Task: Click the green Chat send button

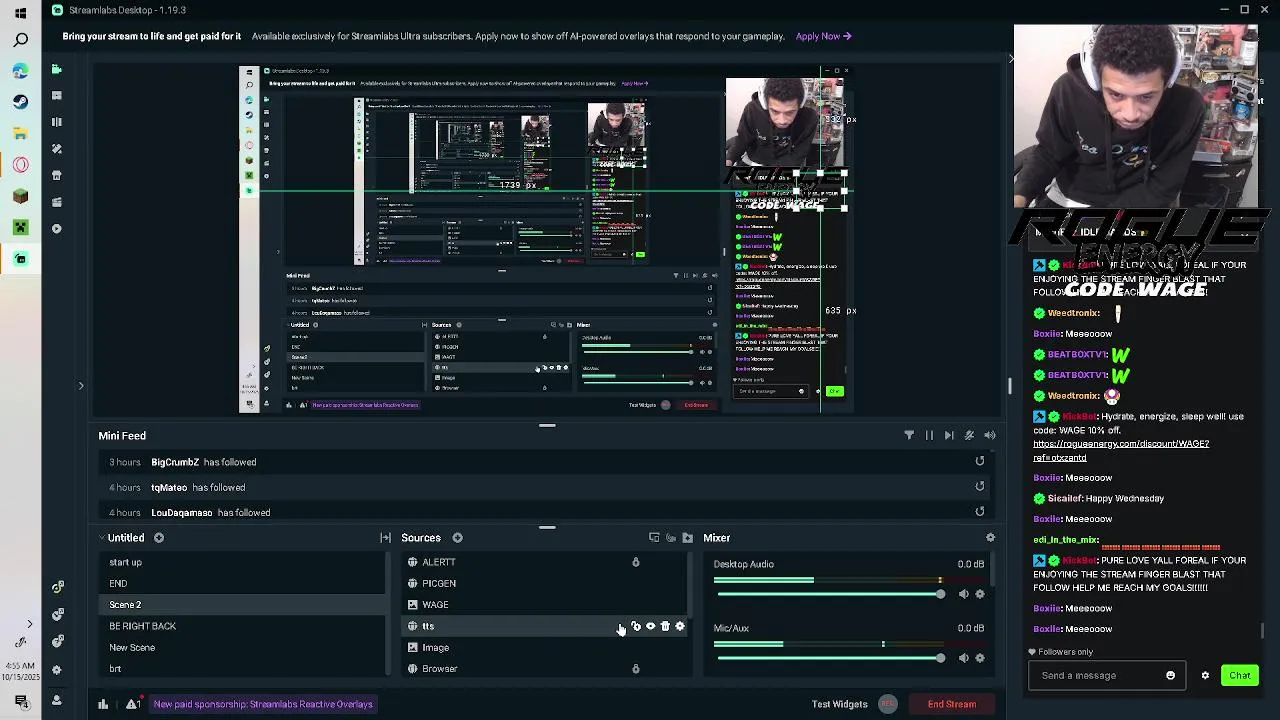Action: (x=1239, y=675)
